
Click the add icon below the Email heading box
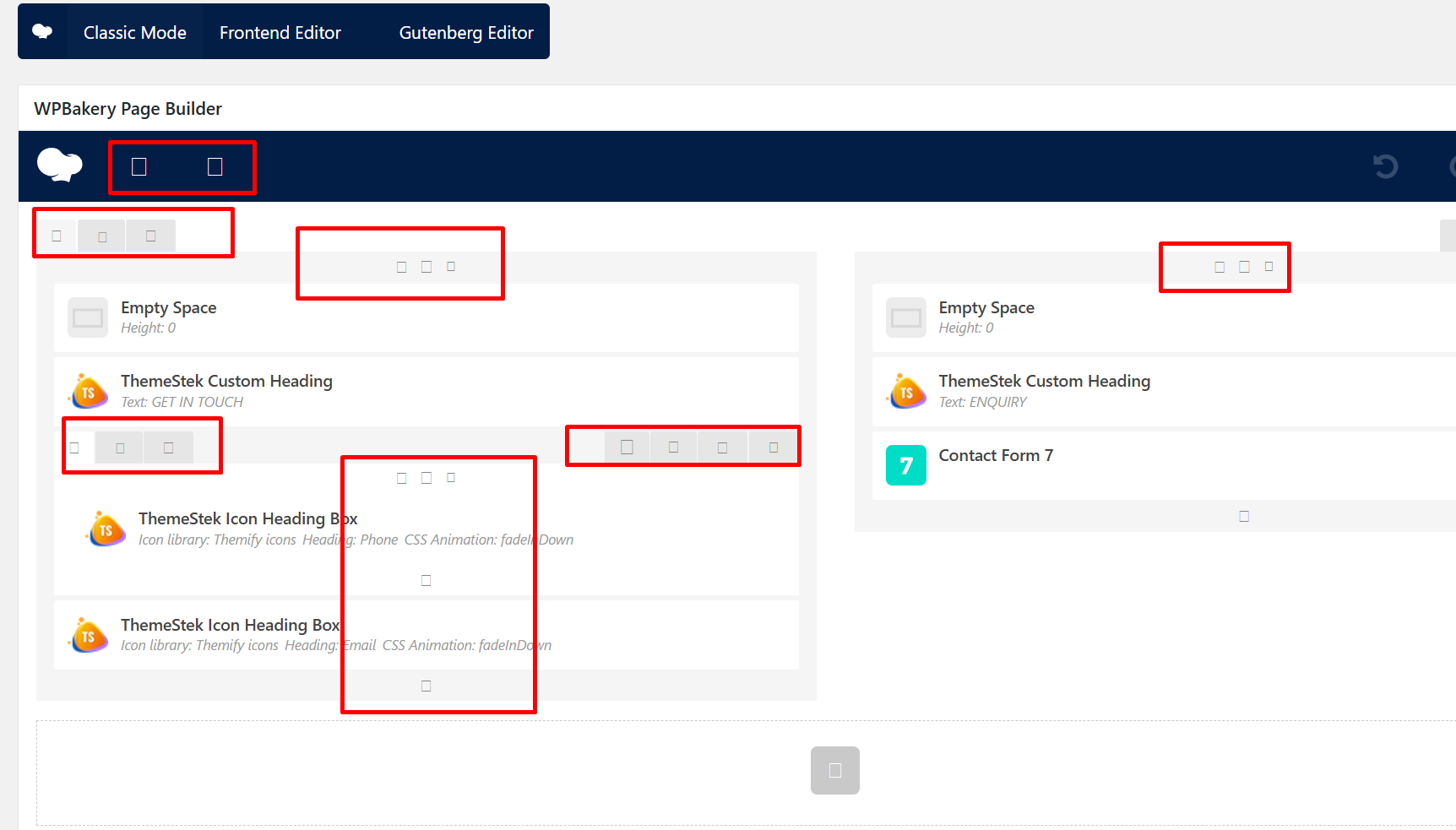(x=426, y=686)
